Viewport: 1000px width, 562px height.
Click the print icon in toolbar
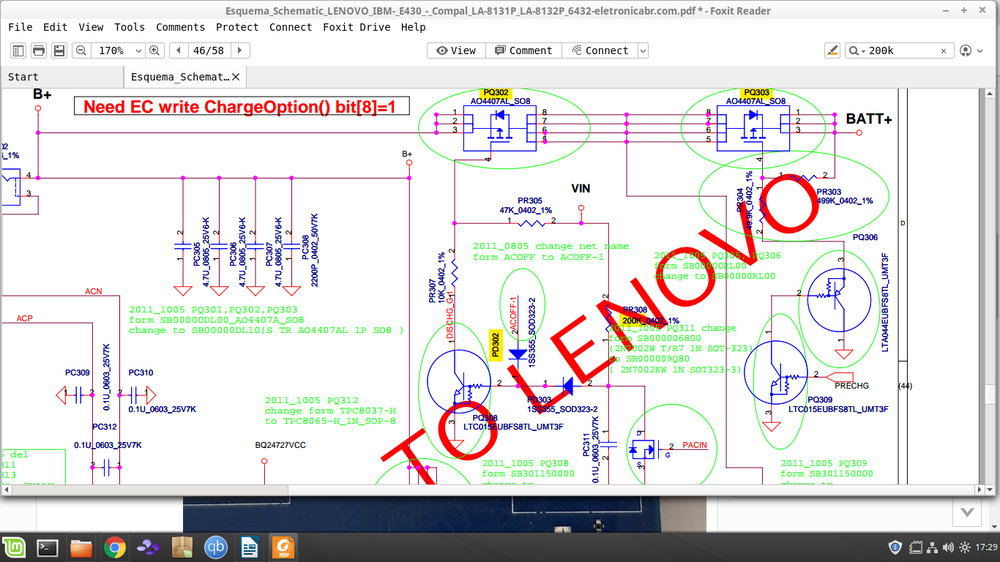pyautogui.click(x=39, y=50)
